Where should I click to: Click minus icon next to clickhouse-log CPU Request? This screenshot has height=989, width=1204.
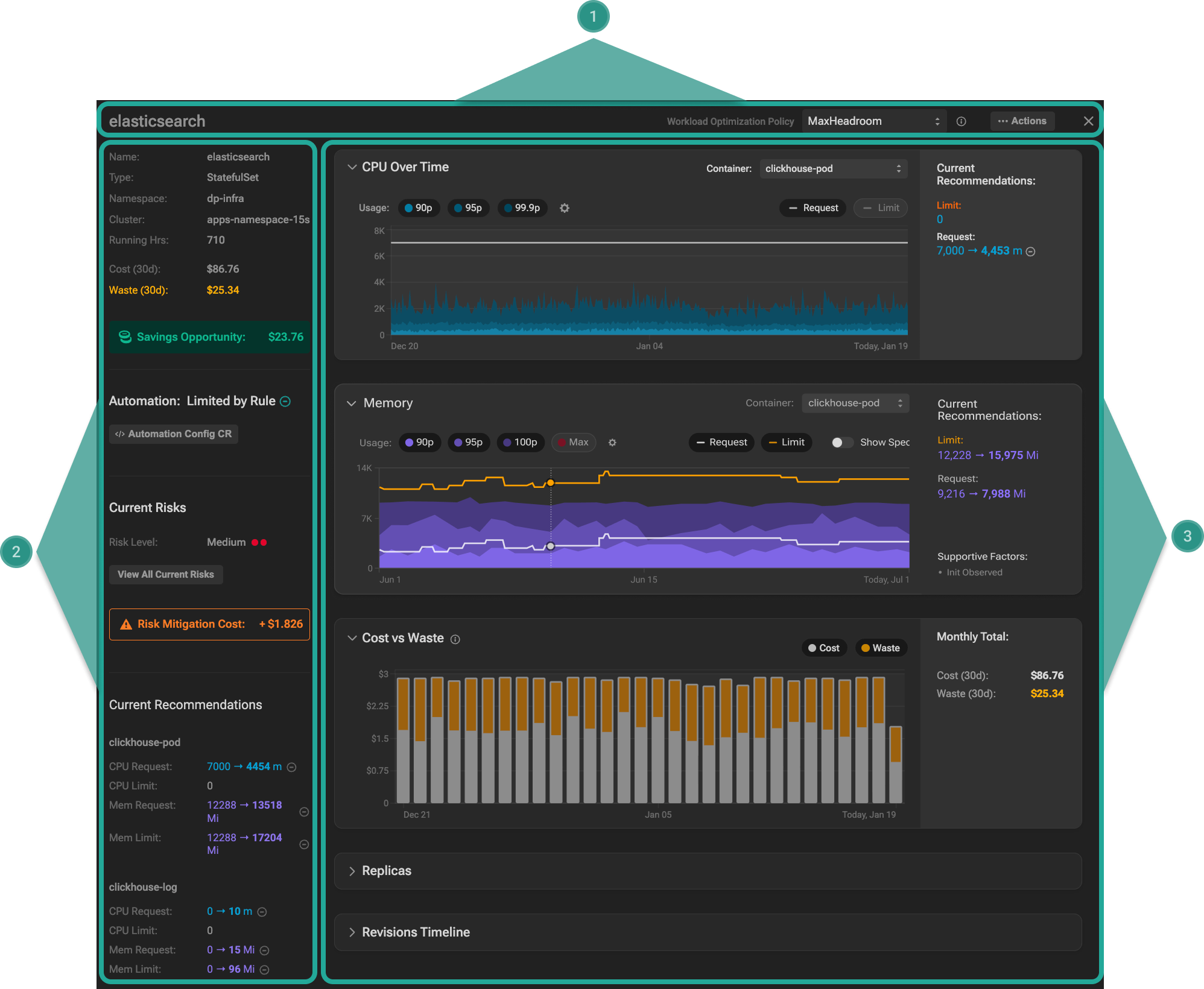click(x=262, y=912)
